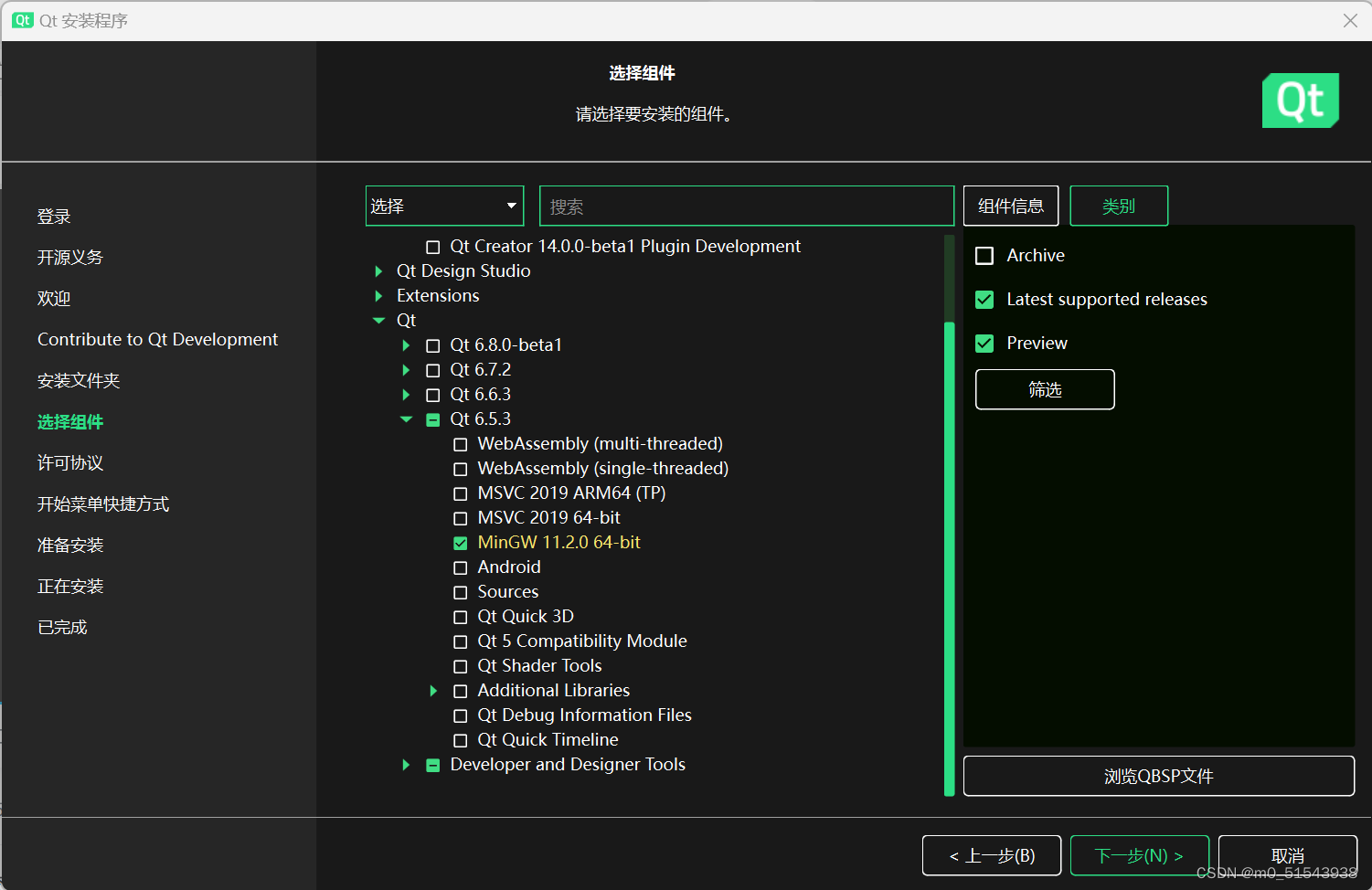Expand the Qt 6.7.2 node
This screenshot has width=1372, height=890.
point(406,370)
